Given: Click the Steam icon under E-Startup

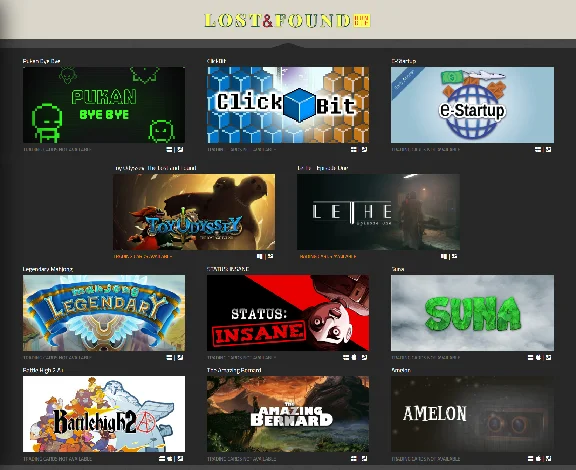Looking at the screenshot, I should 548,150.
